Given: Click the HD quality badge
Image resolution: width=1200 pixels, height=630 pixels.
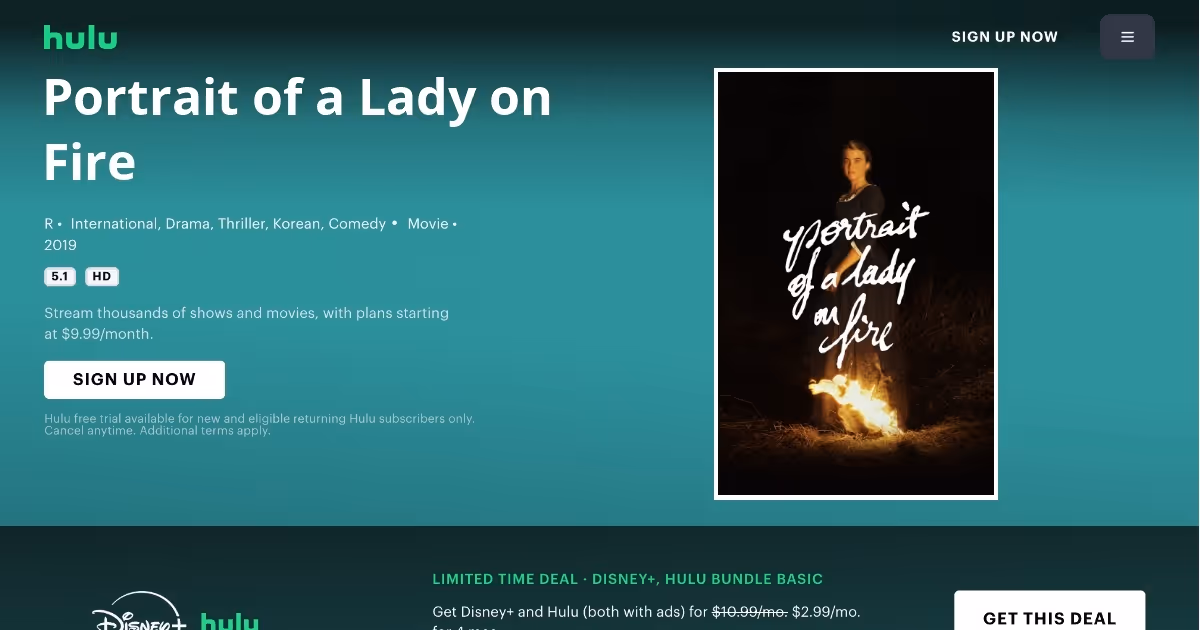Looking at the screenshot, I should pyautogui.click(x=102, y=277).
